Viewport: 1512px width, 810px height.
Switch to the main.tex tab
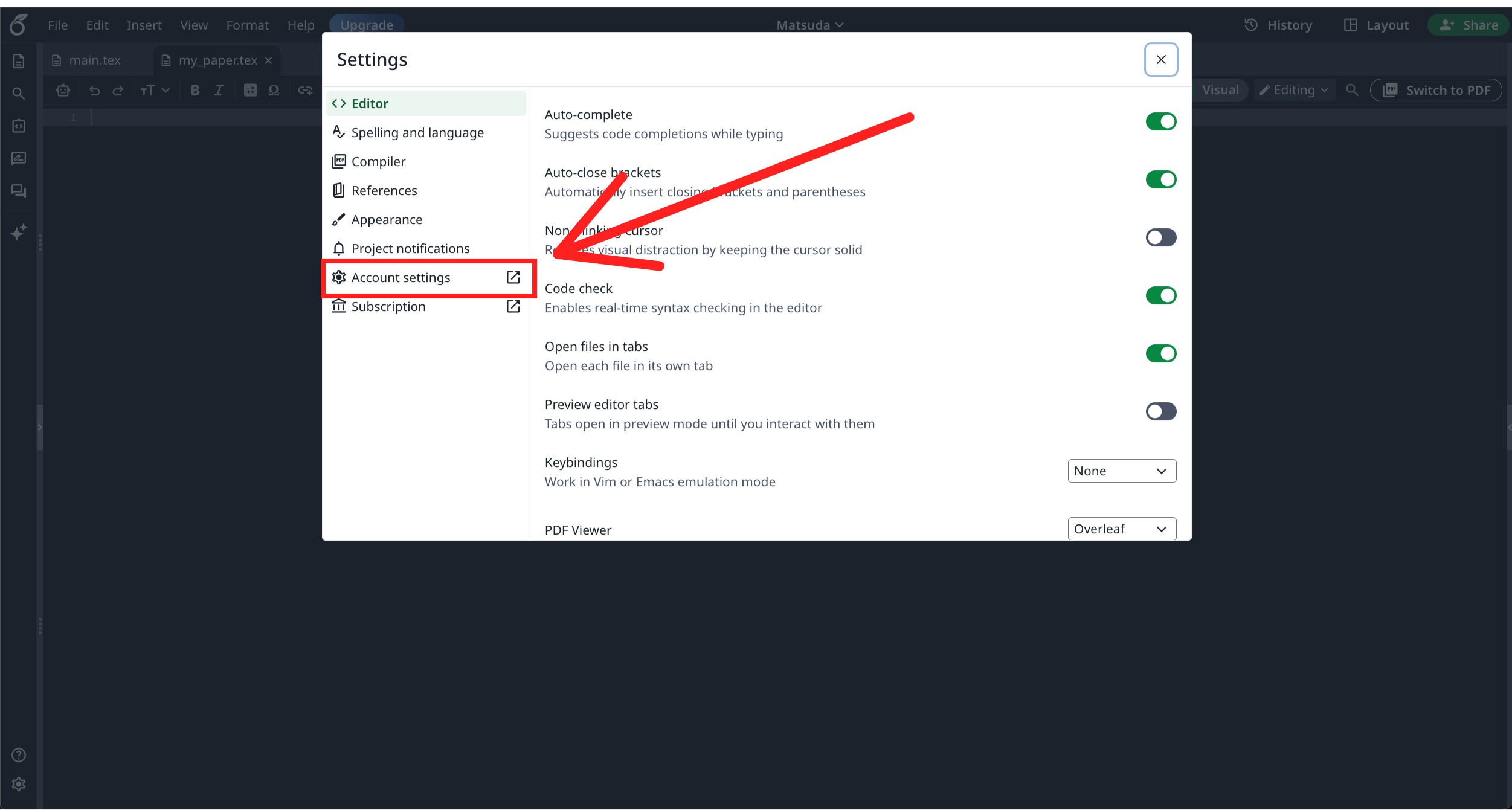(95, 60)
